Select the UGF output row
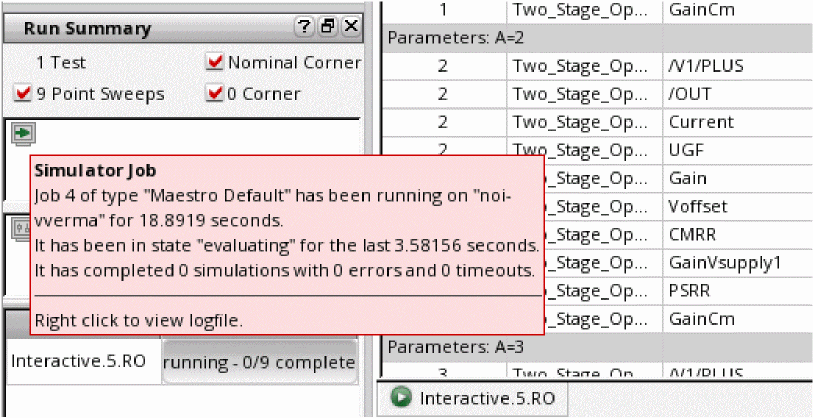 click(686, 150)
